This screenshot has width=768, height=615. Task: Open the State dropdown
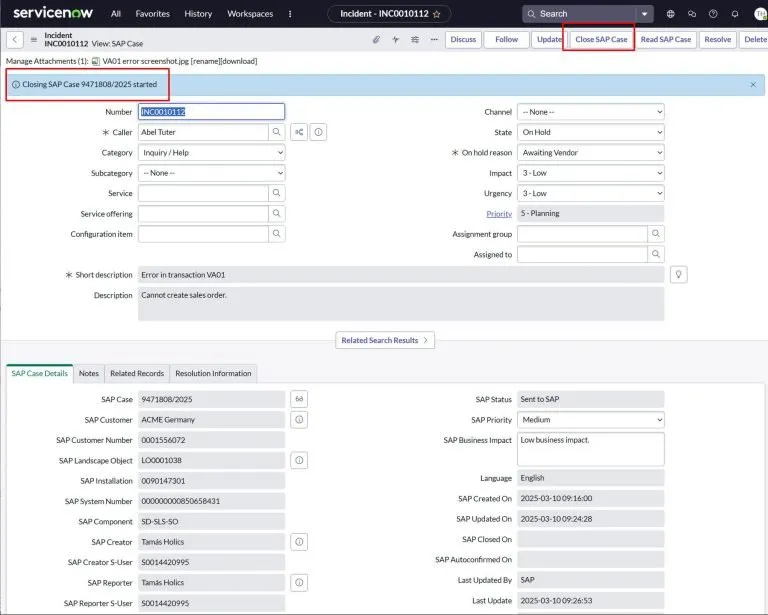[591, 132]
